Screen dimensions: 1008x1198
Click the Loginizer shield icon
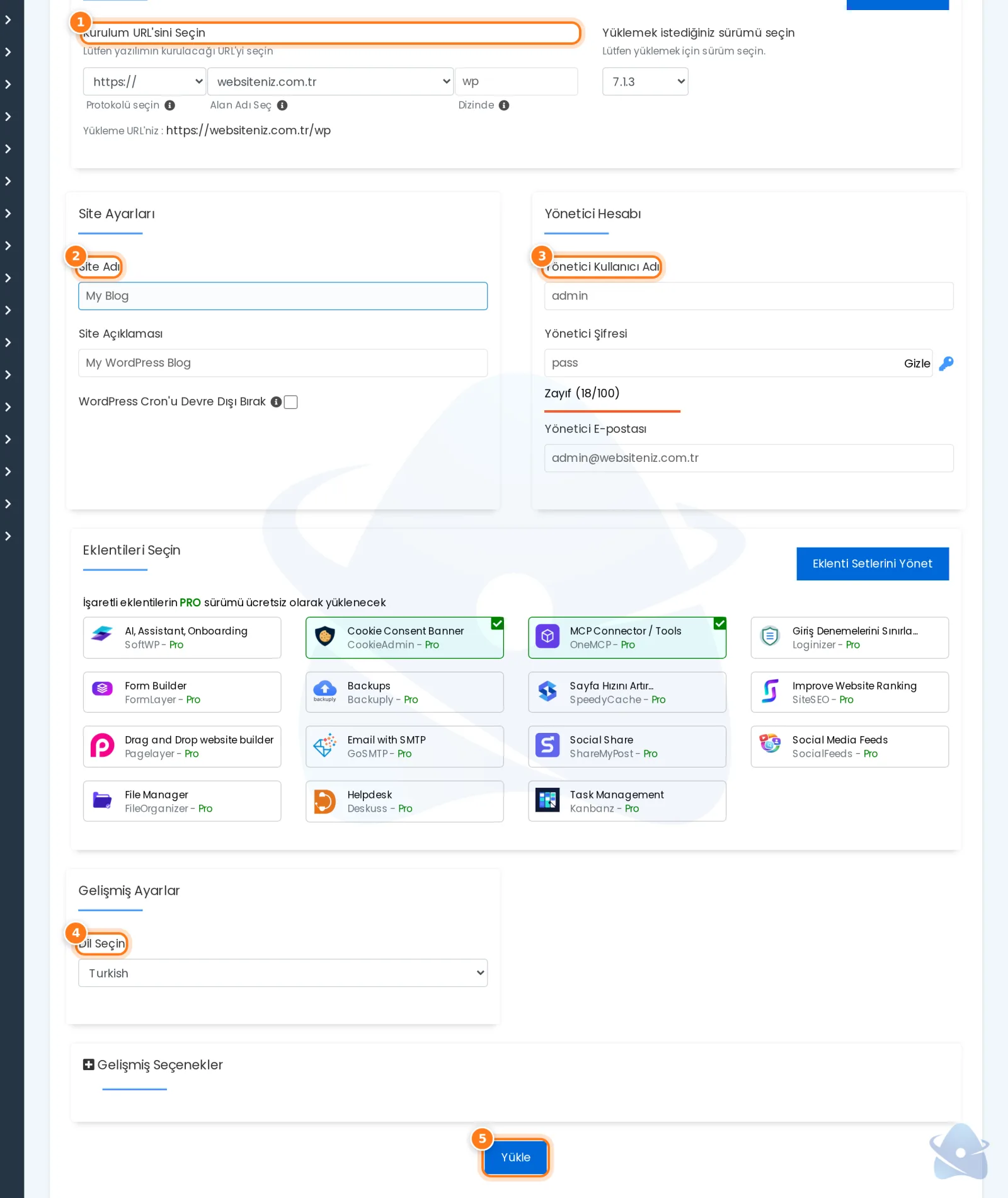[x=770, y=636]
